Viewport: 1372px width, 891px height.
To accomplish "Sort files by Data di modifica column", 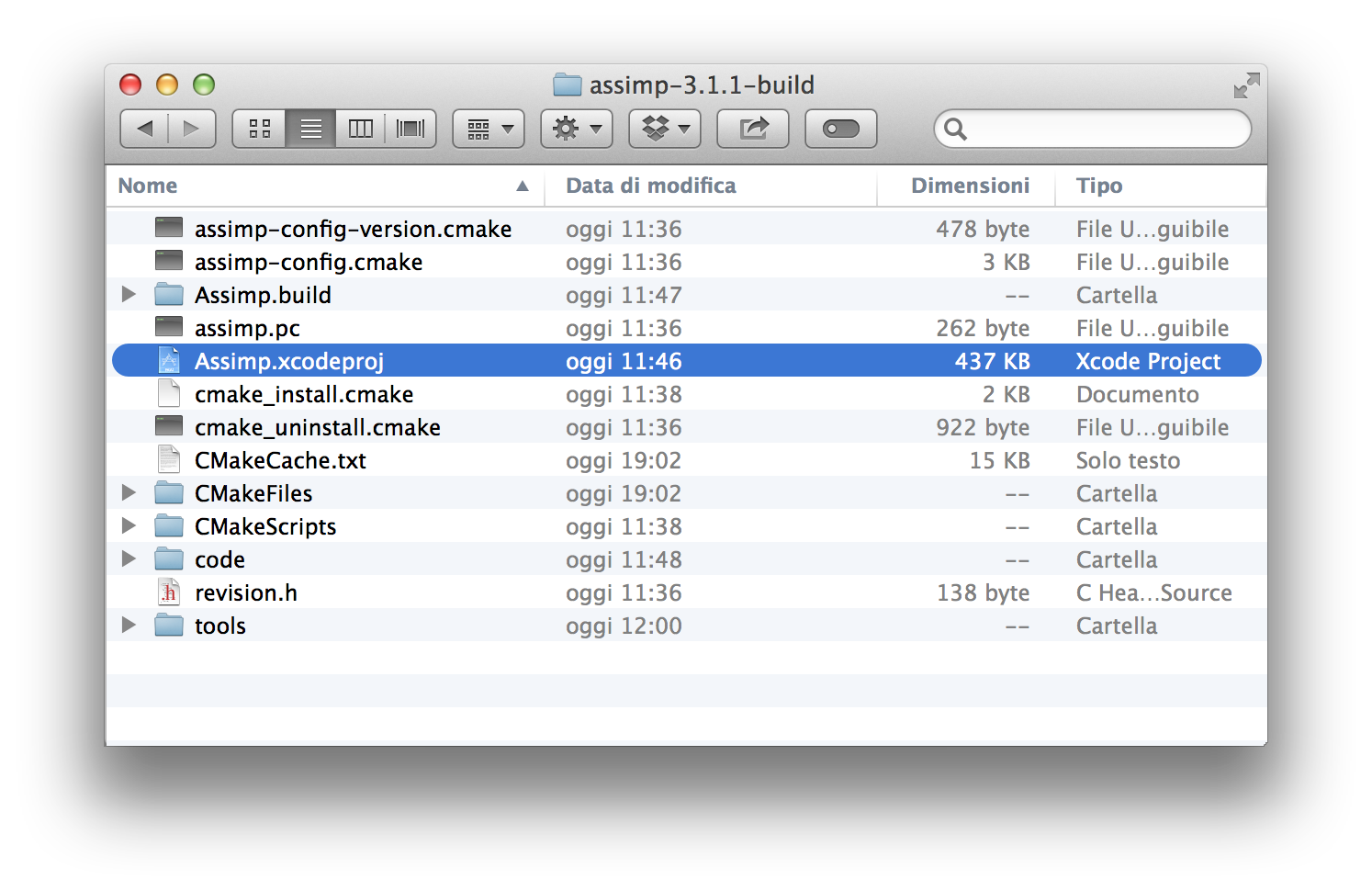I will [x=650, y=186].
